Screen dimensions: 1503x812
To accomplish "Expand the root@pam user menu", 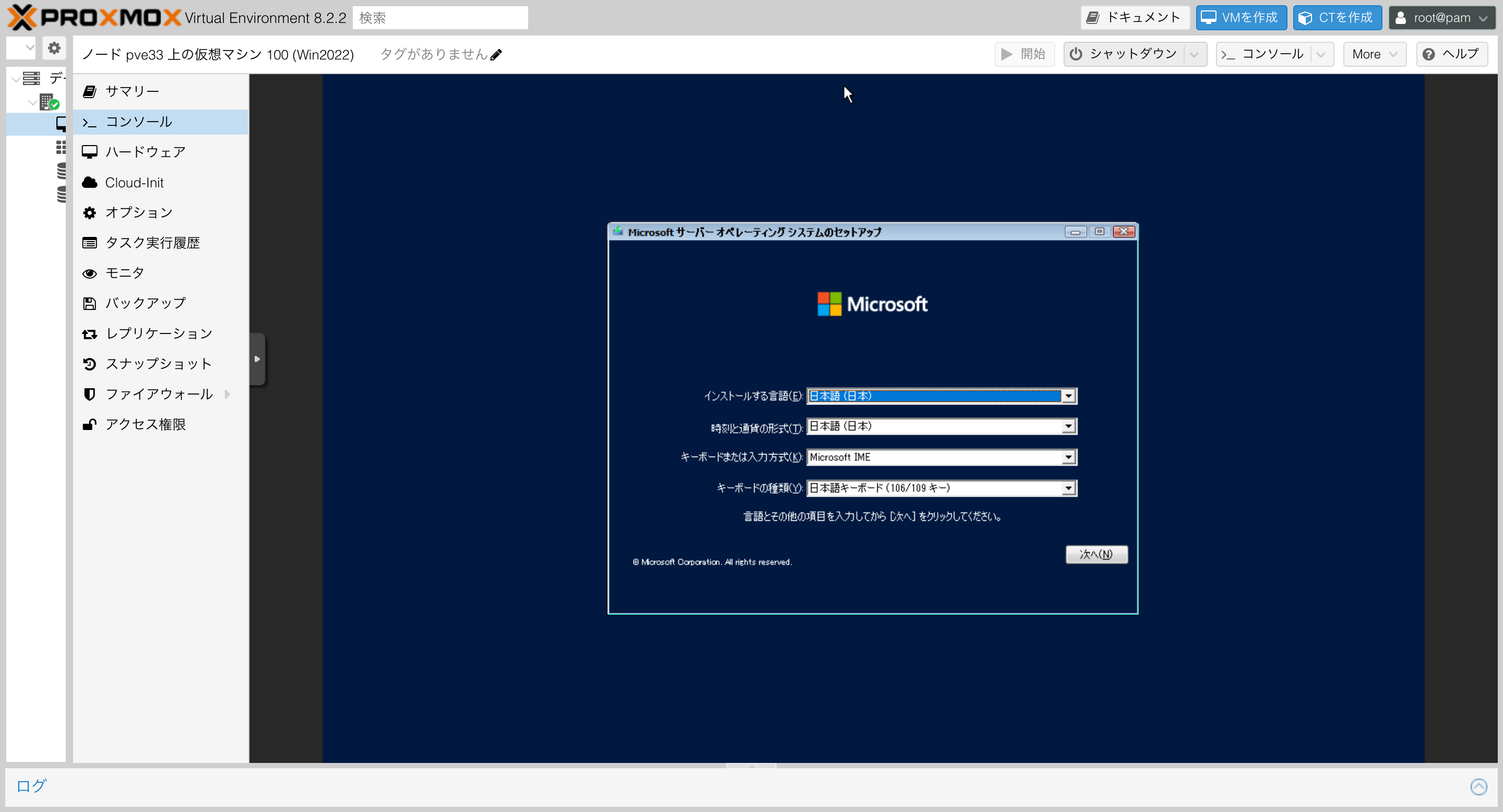I will pyautogui.click(x=1442, y=18).
